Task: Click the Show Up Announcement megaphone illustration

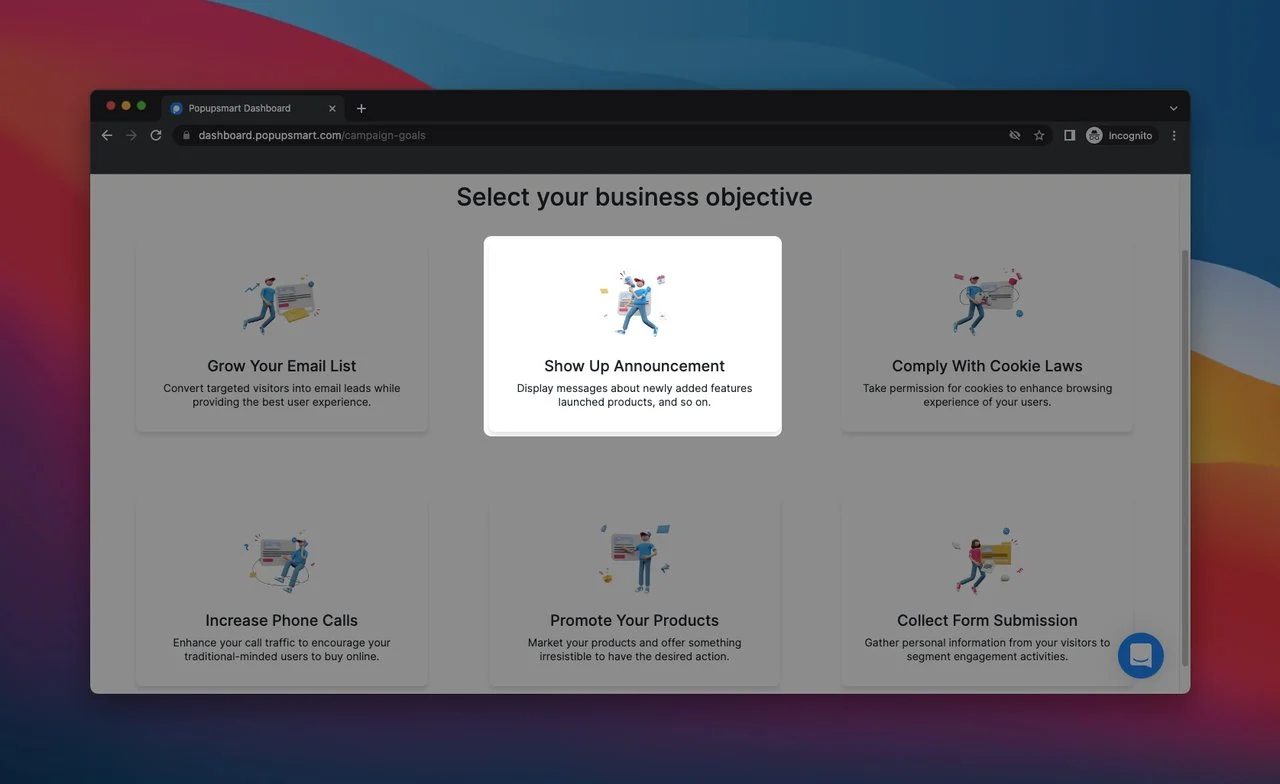Action: pyautogui.click(x=633, y=304)
